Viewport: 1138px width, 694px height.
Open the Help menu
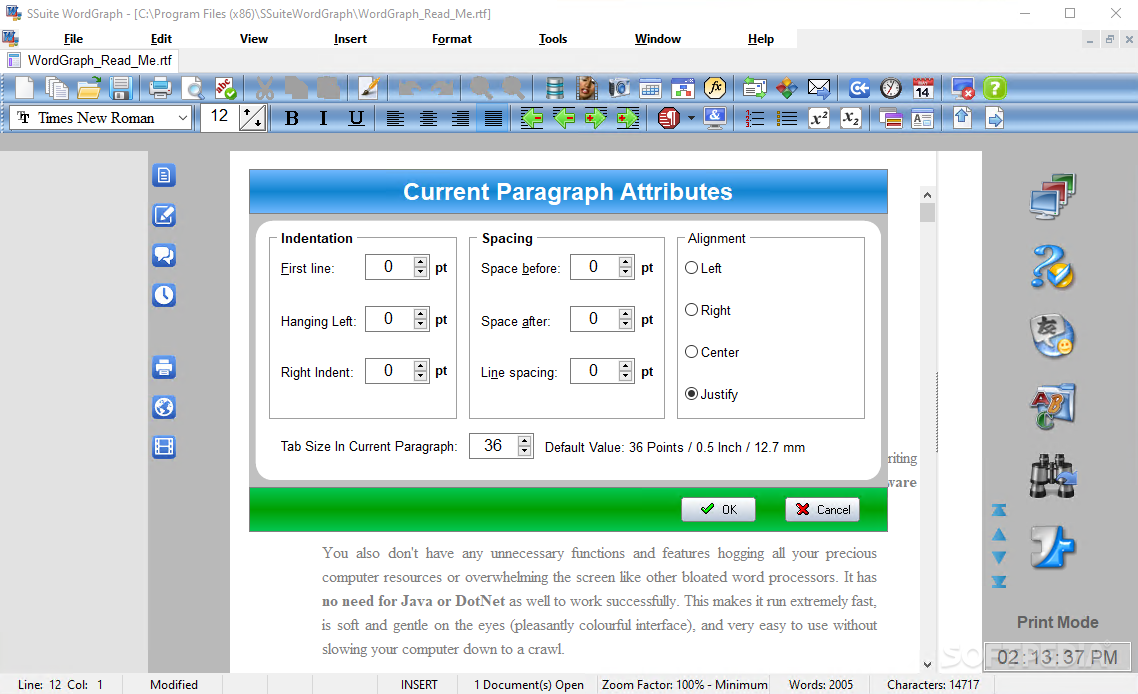coord(761,39)
